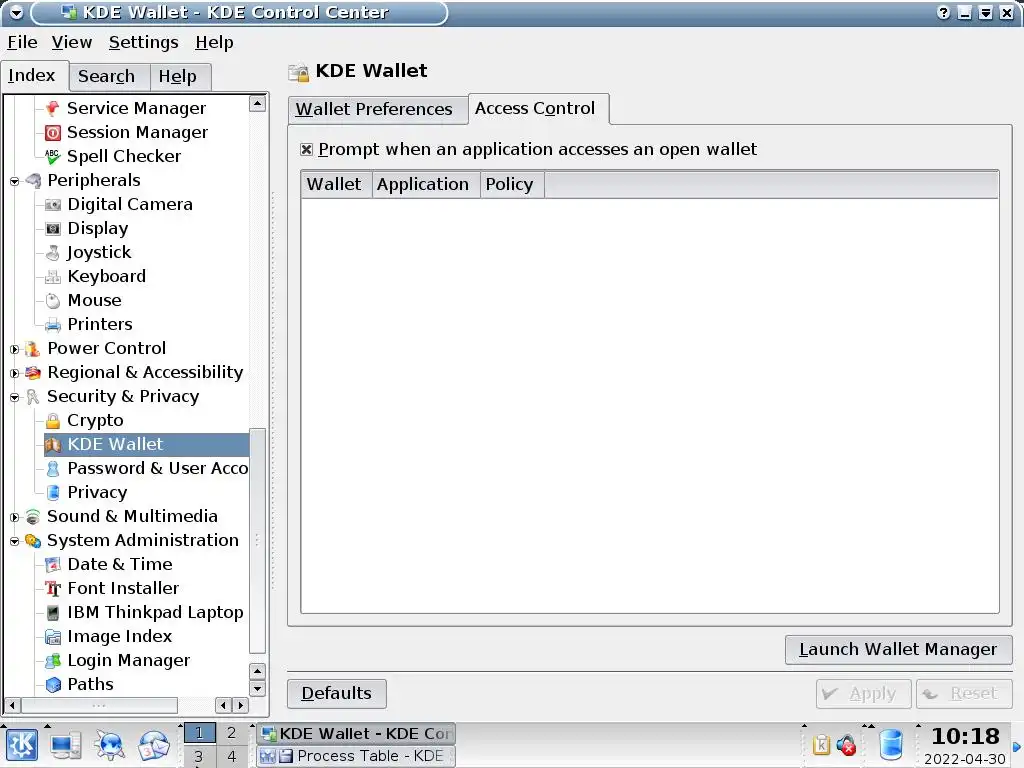Click the Apply button
The height and width of the screenshot is (768, 1024).
point(863,694)
